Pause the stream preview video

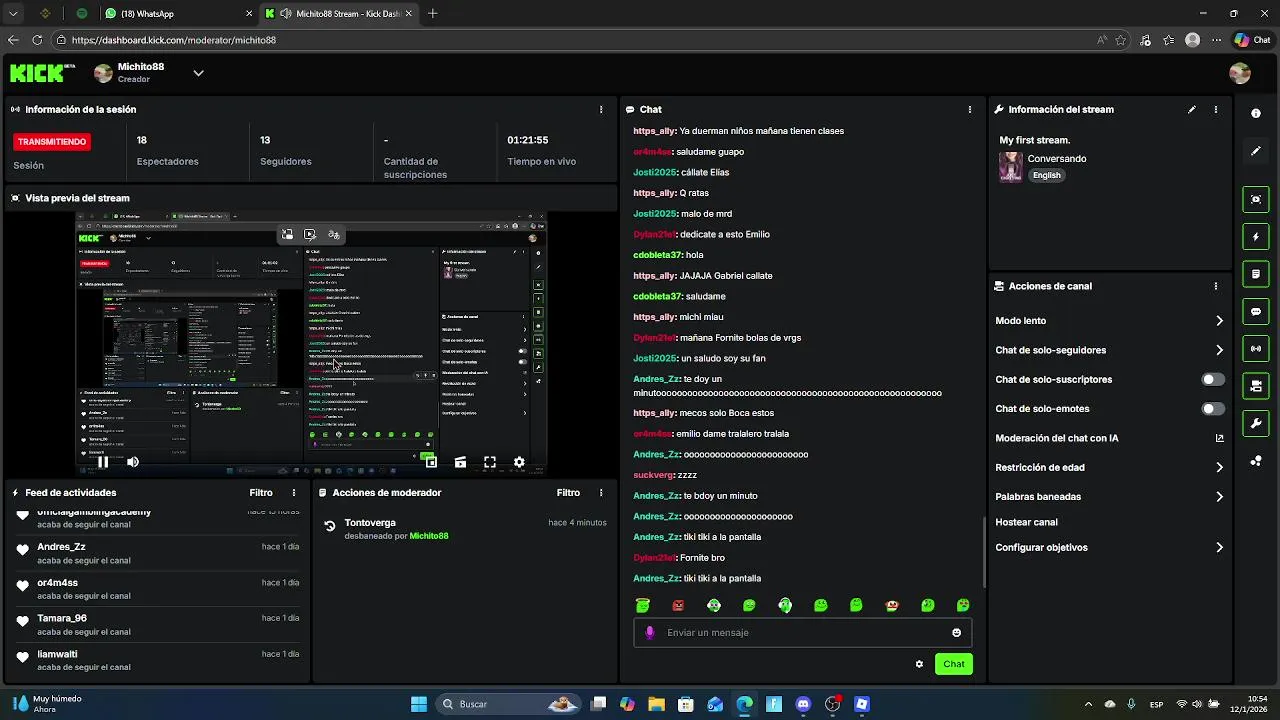pos(103,462)
